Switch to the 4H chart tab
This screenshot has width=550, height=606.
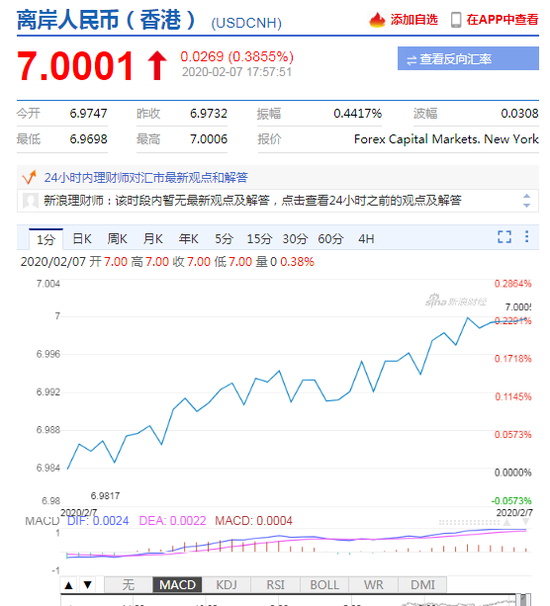pyautogui.click(x=366, y=239)
